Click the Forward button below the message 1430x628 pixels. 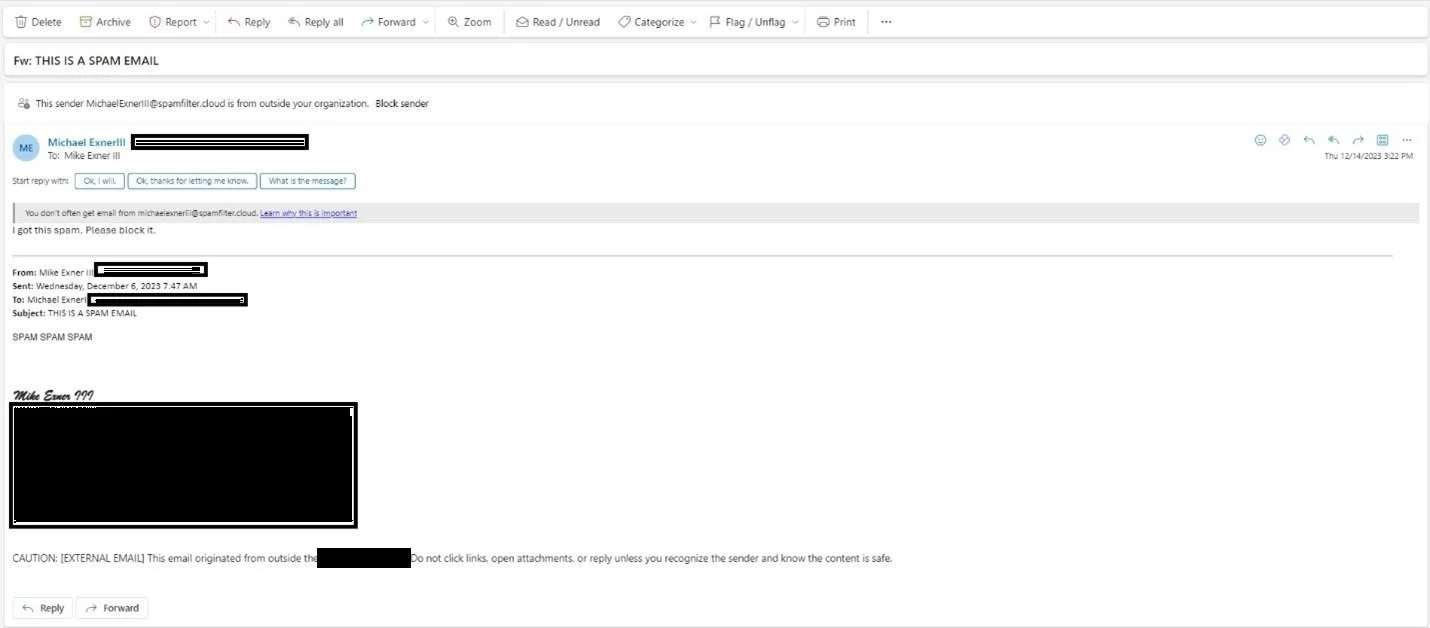pos(112,608)
